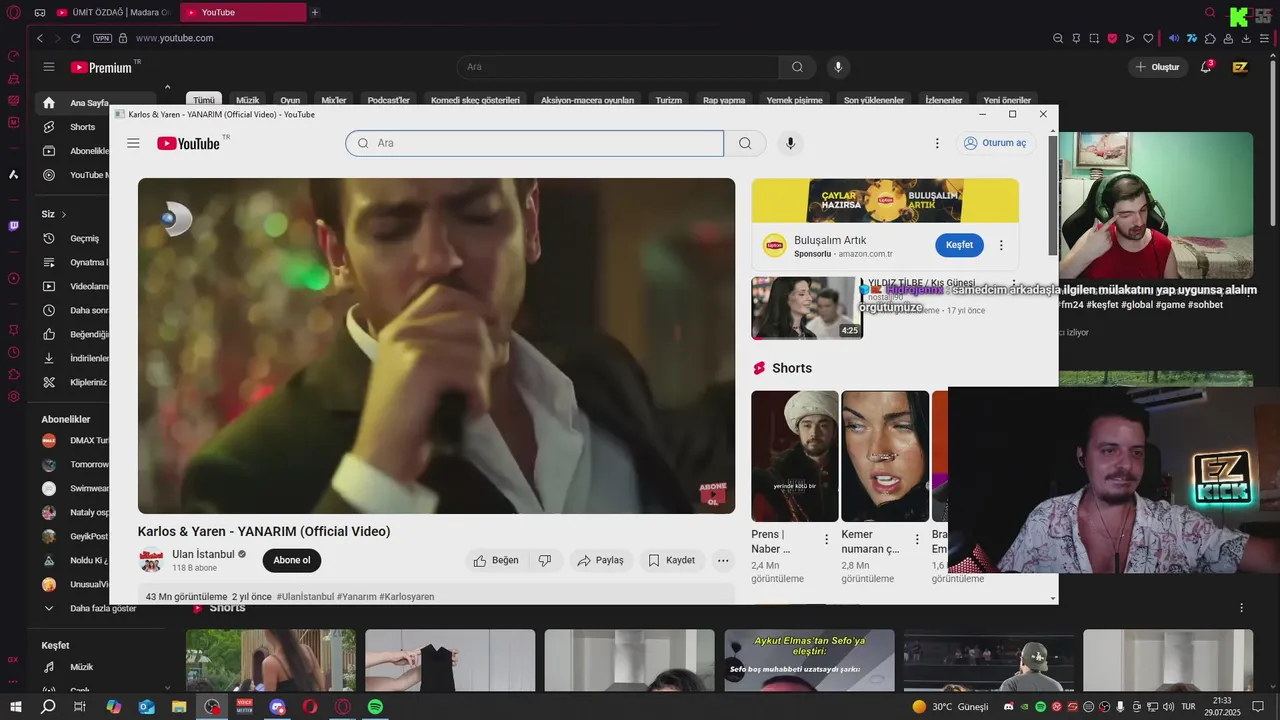
Task: Share the video via Paylaş
Action: pyautogui.click(x=601, y=560)
